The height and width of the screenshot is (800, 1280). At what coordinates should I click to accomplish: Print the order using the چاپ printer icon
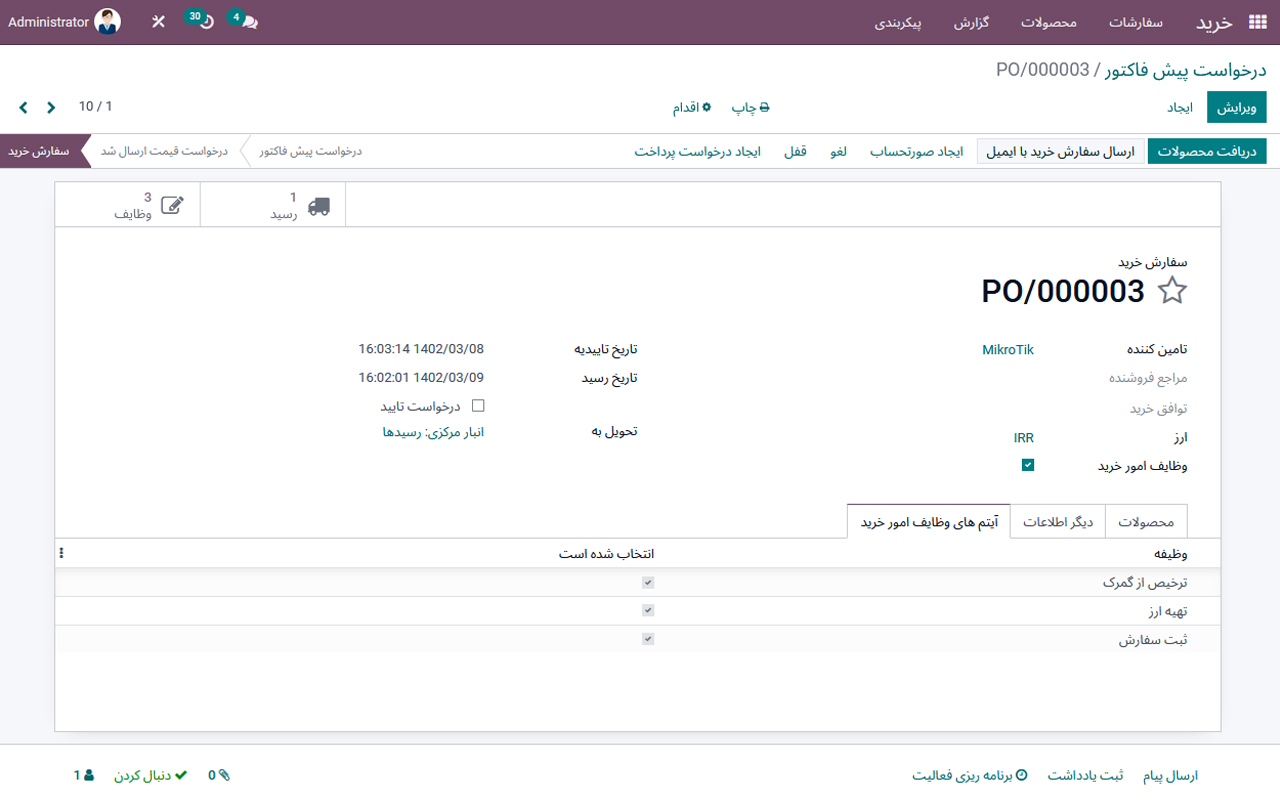[763, 107]
